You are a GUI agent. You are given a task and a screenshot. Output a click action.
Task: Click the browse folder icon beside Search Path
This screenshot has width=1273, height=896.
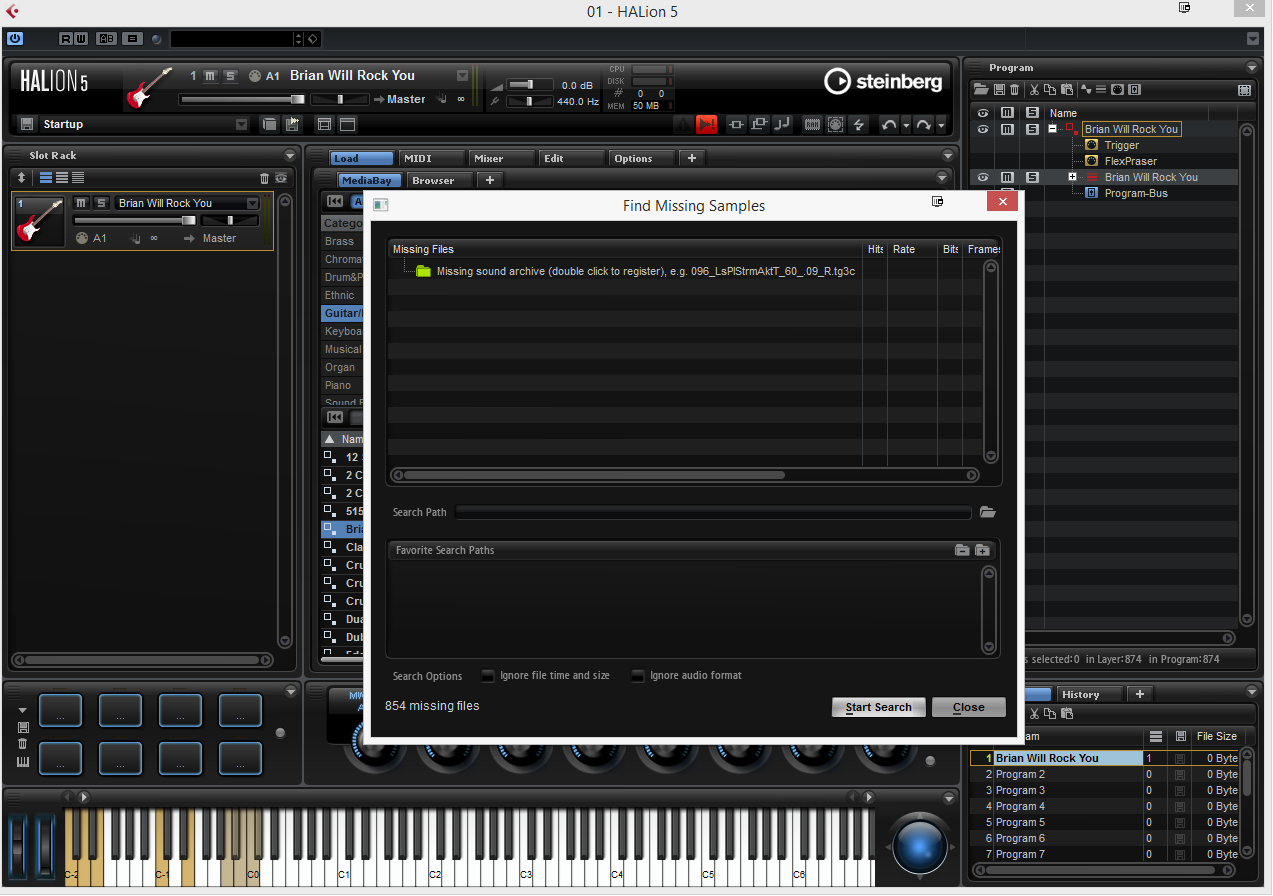click(x=988, y=512)
